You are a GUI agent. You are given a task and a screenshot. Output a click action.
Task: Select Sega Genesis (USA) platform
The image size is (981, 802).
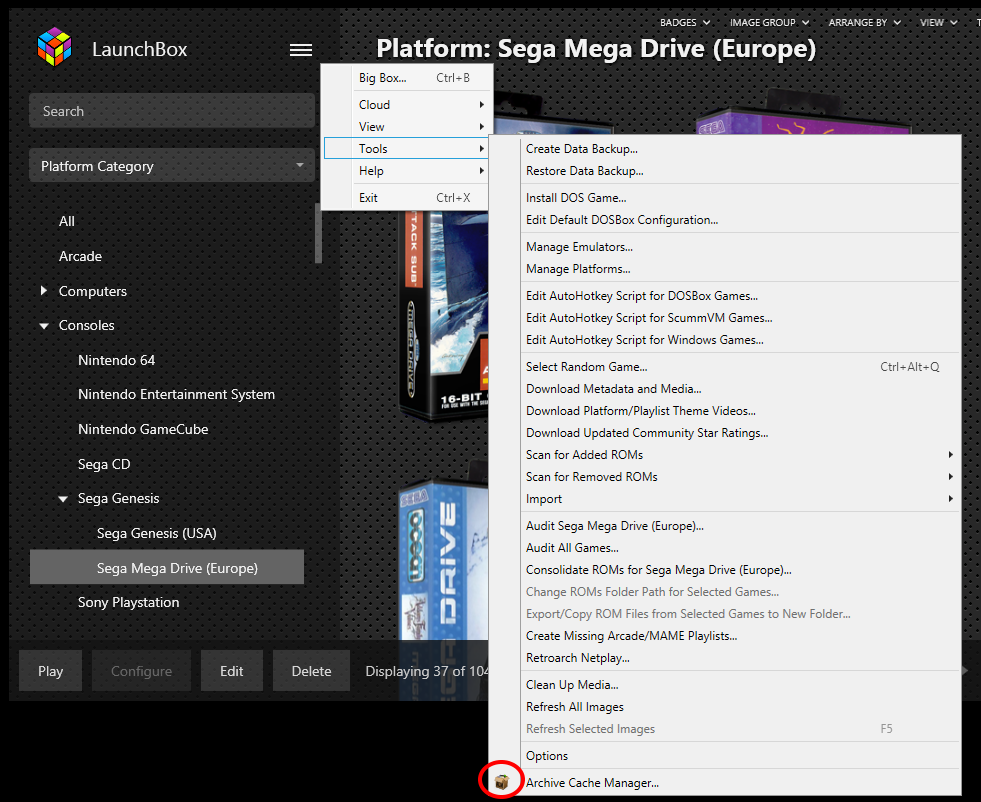[x=156, y=534]
